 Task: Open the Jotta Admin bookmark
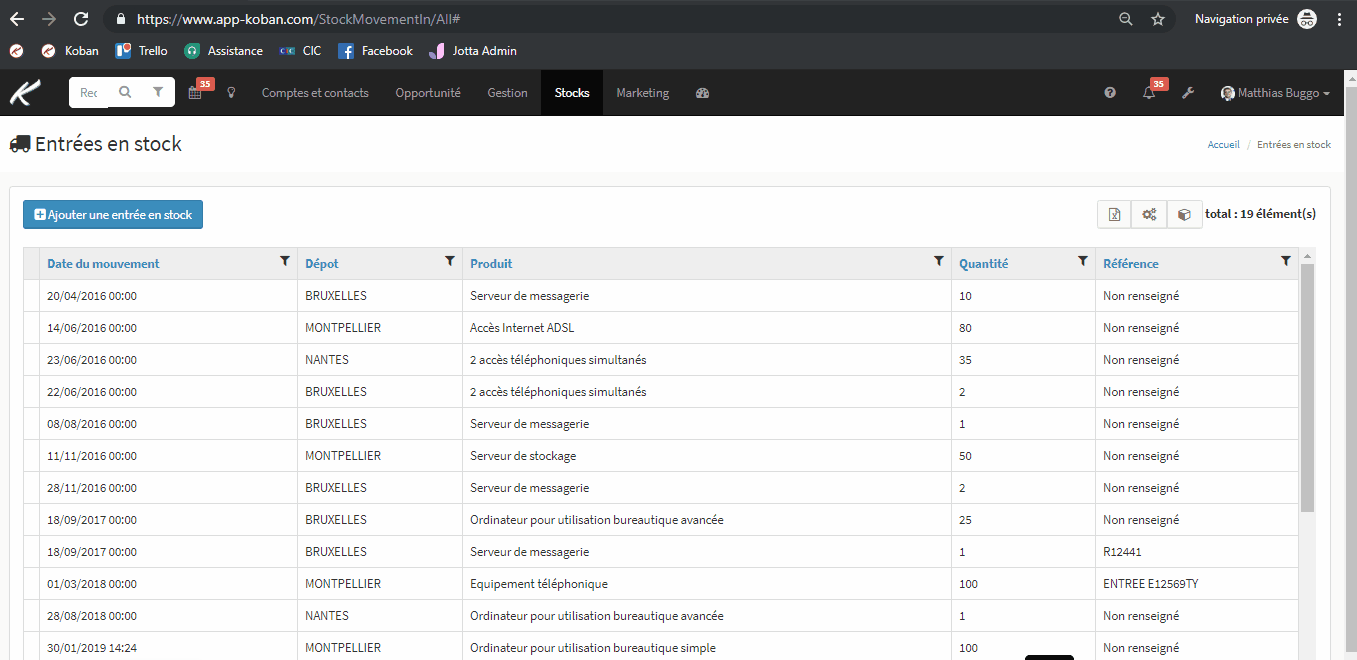[473, 51]
